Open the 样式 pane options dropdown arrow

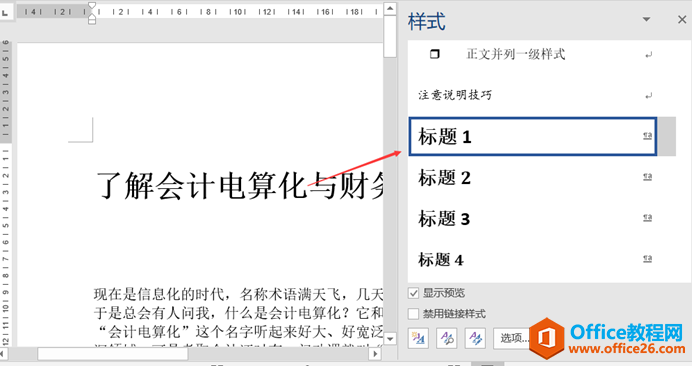tap(646, 19)
